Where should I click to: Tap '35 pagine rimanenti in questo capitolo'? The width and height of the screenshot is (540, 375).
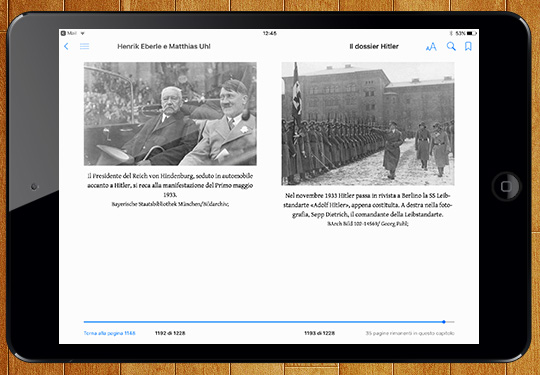(x=410, y=333)
